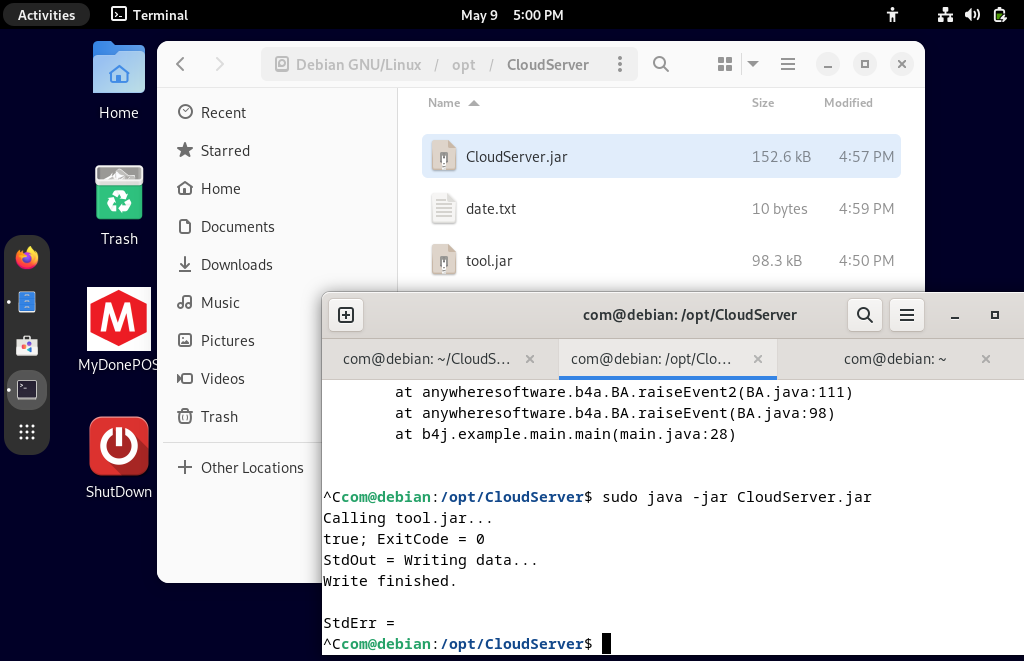Open the Files hamburger menu
Image resolution: width=1024 pixels, height=661 pixels.
pos(787,63)
